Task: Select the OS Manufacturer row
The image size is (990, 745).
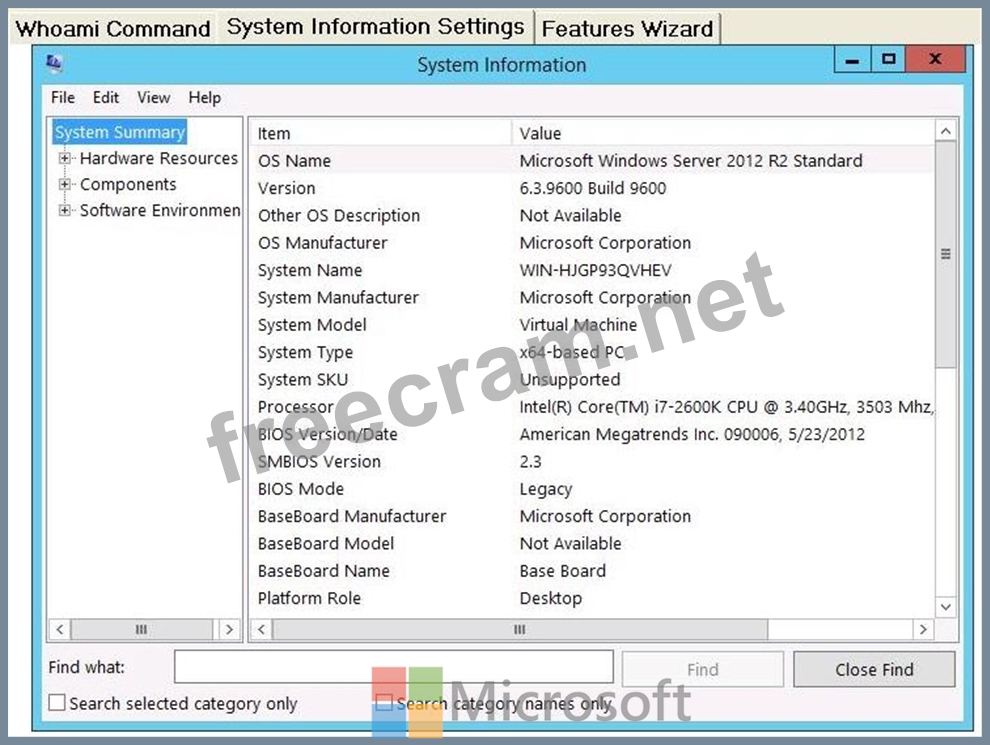Action: click(592, 242)
